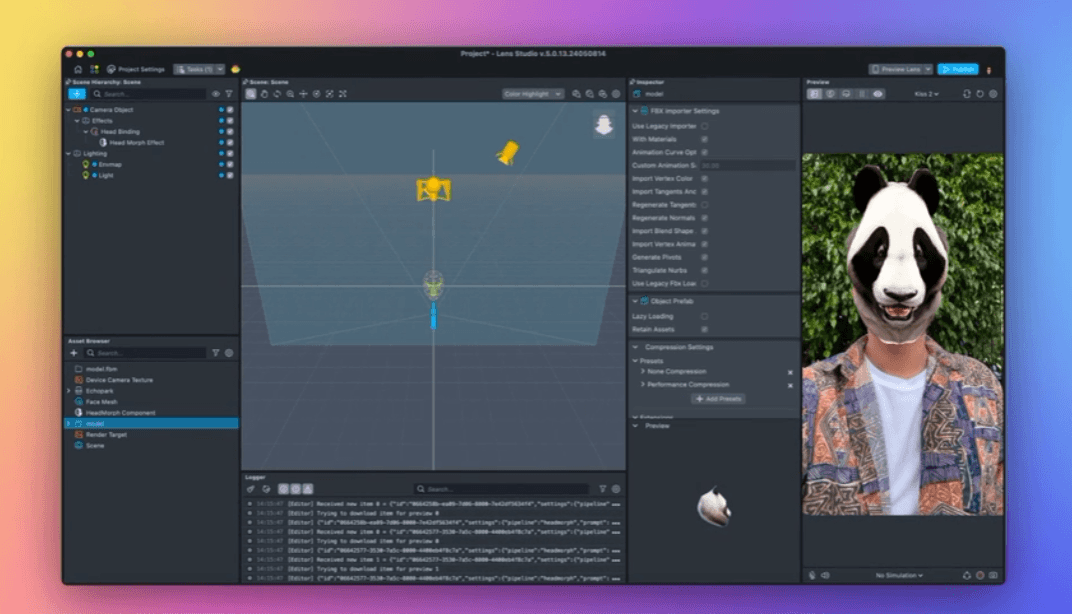
Task: Click the eye filter icon in Scene Hierarchy
Action: (x=215, y=94)
